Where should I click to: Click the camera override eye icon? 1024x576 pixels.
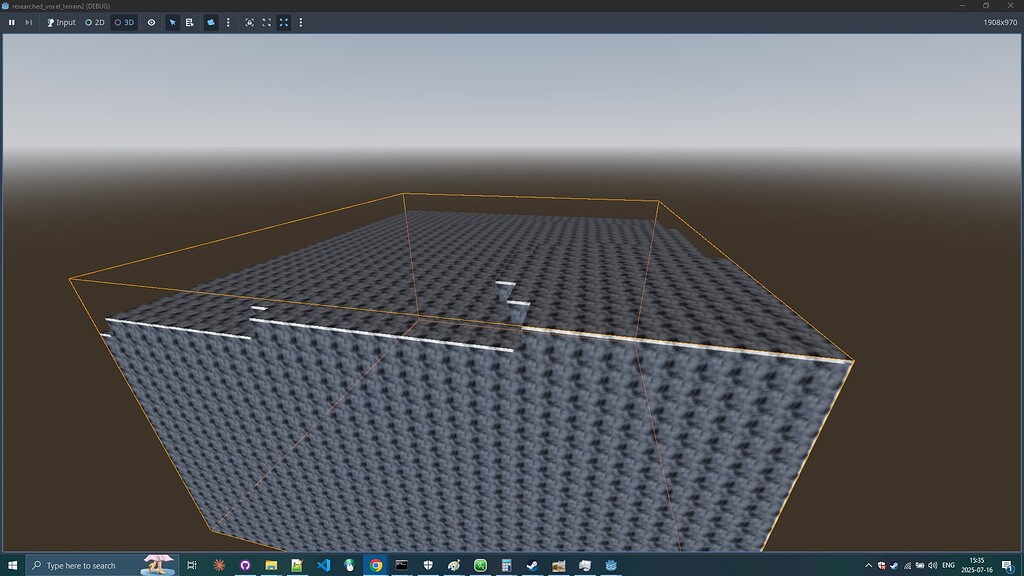click(151, 22)
